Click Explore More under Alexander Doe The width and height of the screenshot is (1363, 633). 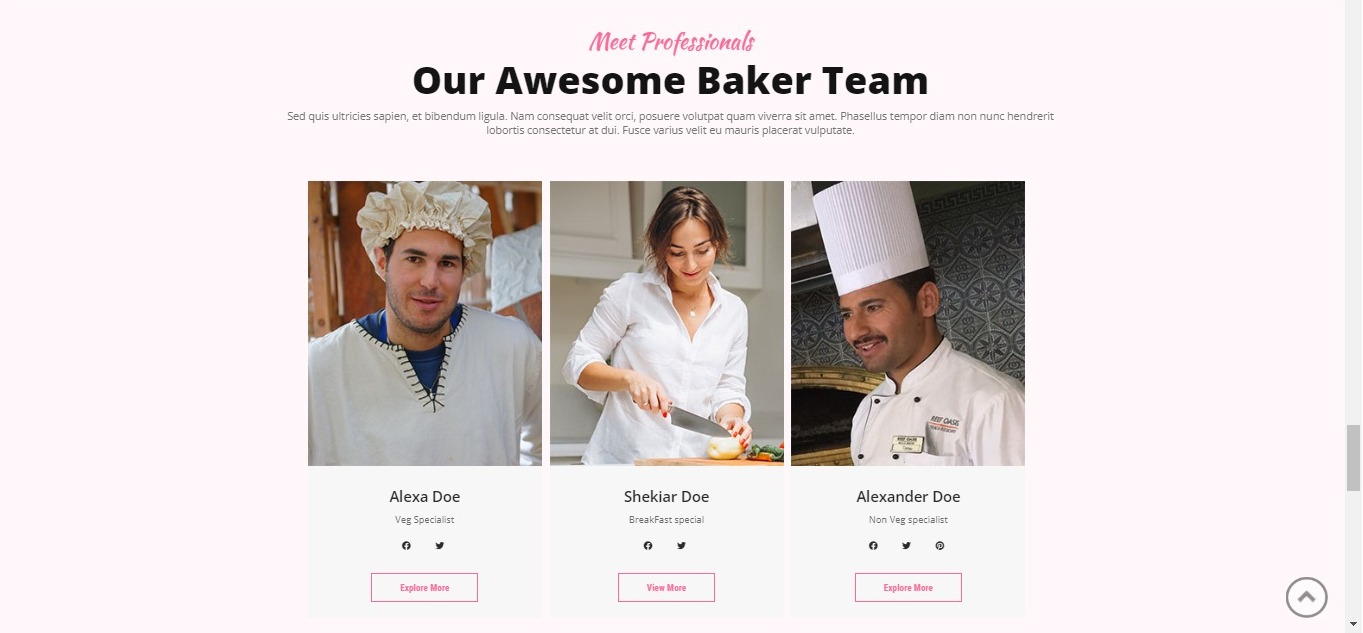908,588
